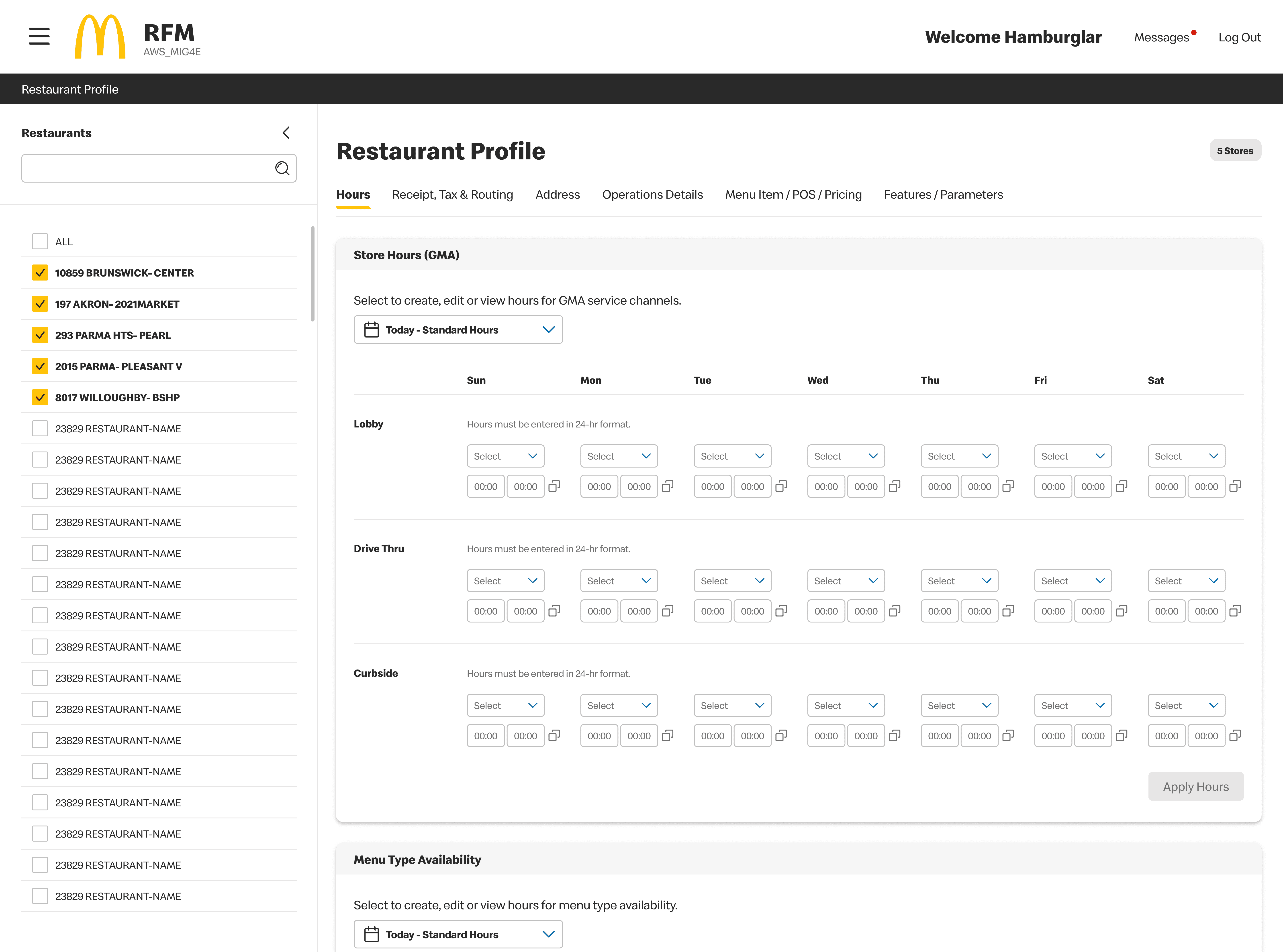This screenshot has height=952, width=1283.
Task: Check the ALL restaurants checkbox
Action: 40,242
